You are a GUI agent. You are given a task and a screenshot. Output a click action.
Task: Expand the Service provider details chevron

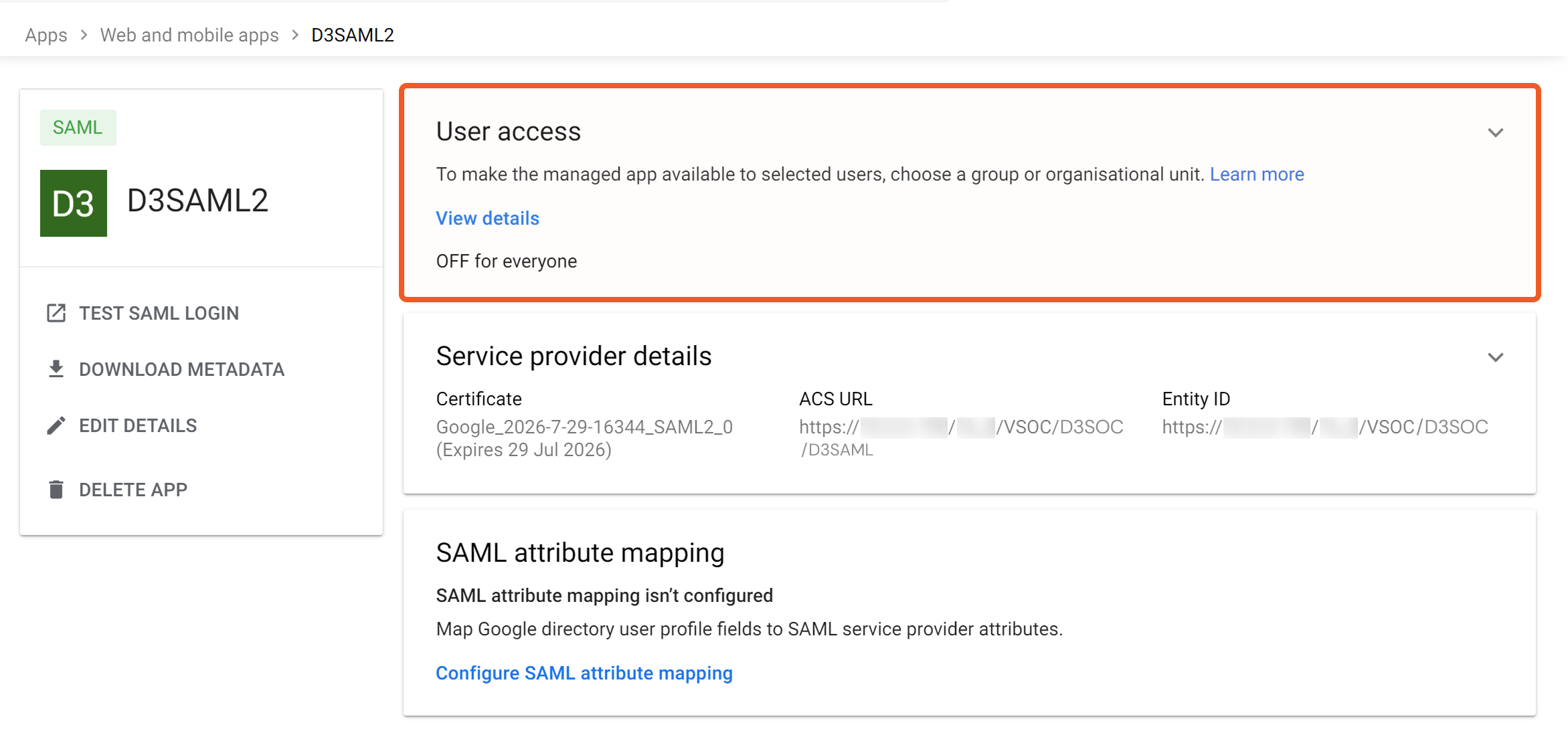1495,357
